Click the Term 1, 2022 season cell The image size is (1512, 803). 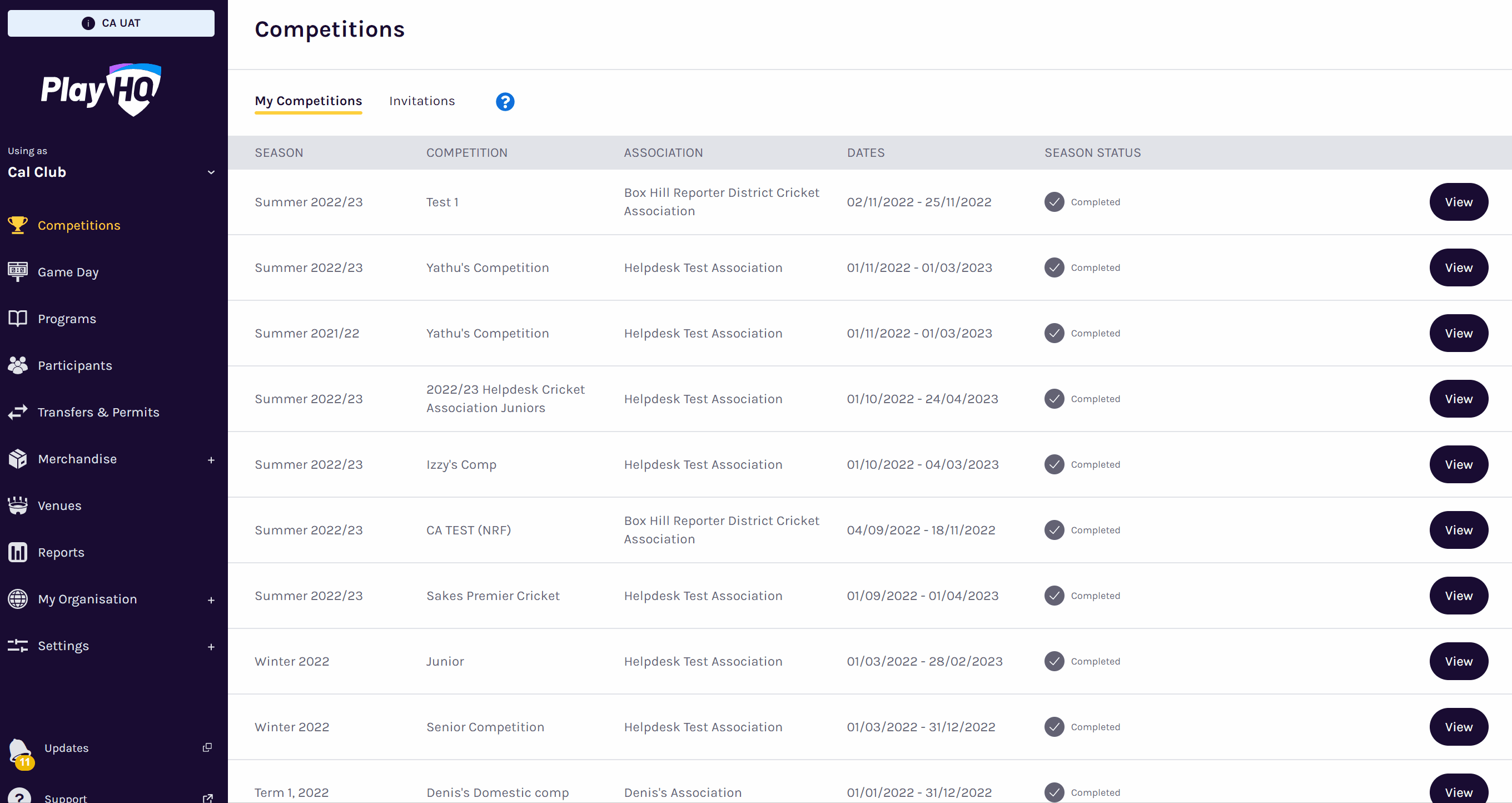click(x=292, y=792)
